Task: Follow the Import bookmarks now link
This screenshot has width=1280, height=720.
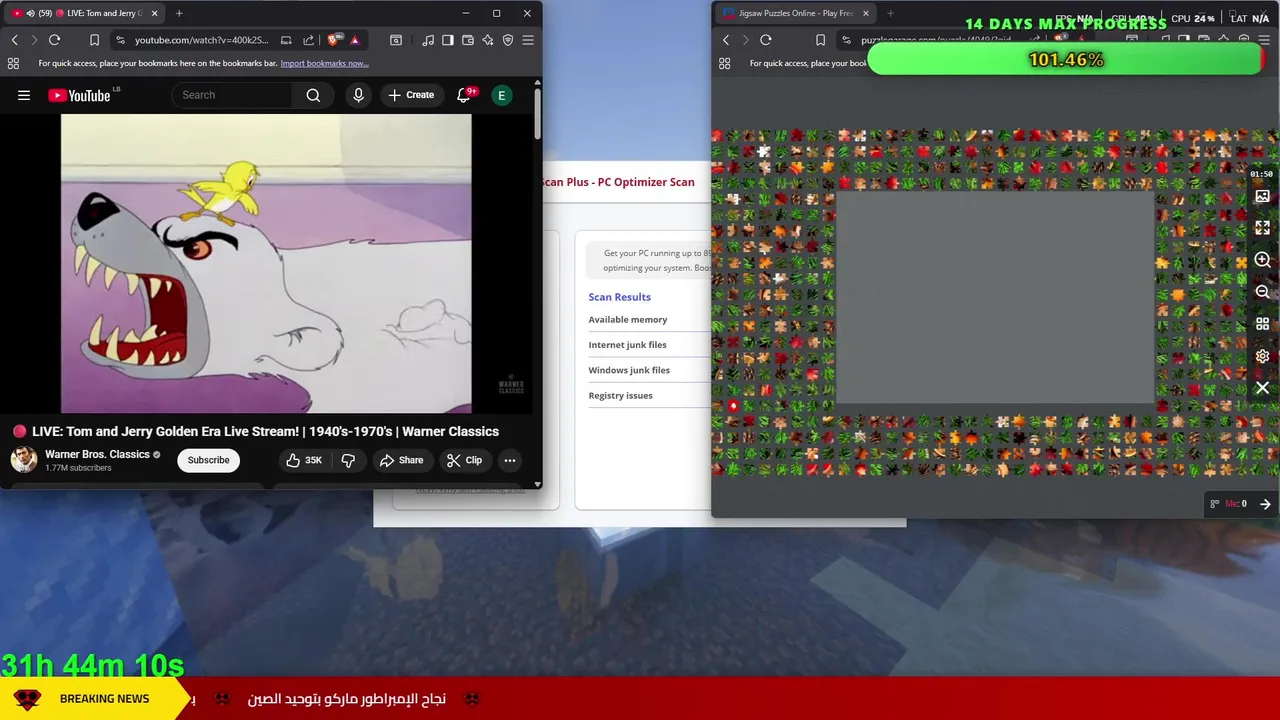Action: click(x=324, y=63)
